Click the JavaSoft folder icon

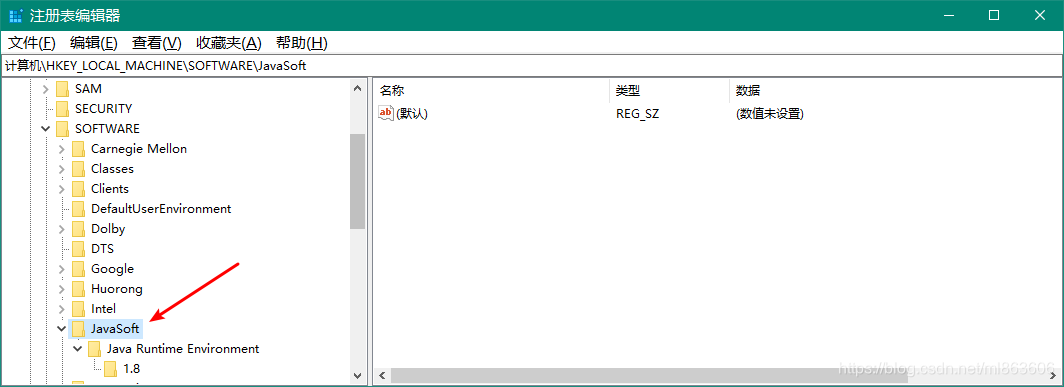79,329
